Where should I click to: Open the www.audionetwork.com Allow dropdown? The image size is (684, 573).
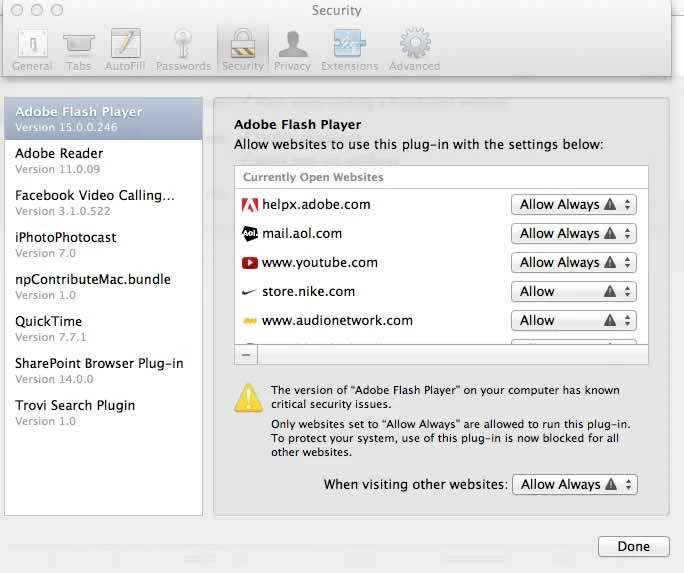[x=574, y=321]
